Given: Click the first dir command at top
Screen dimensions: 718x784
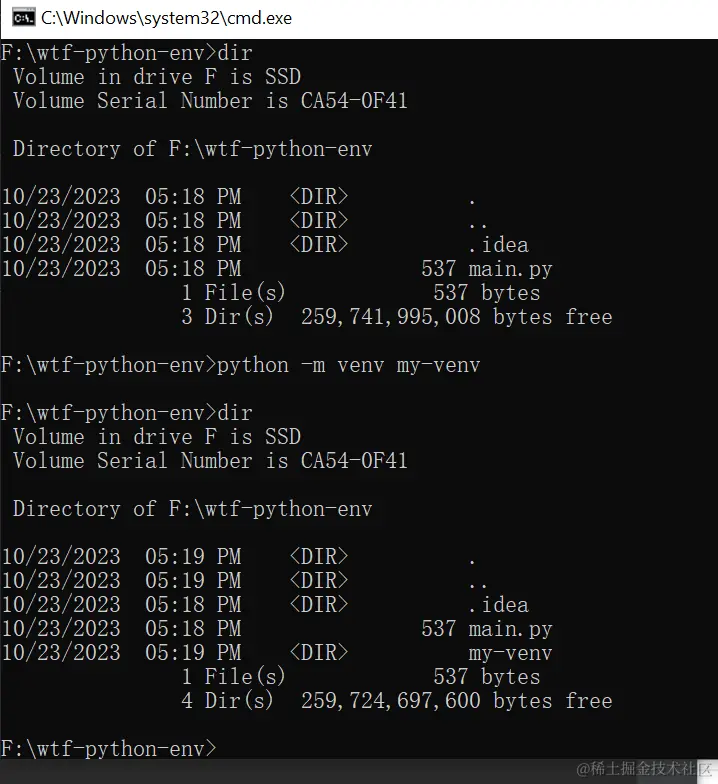Looking at the screenshot, I should coord(236,53).
